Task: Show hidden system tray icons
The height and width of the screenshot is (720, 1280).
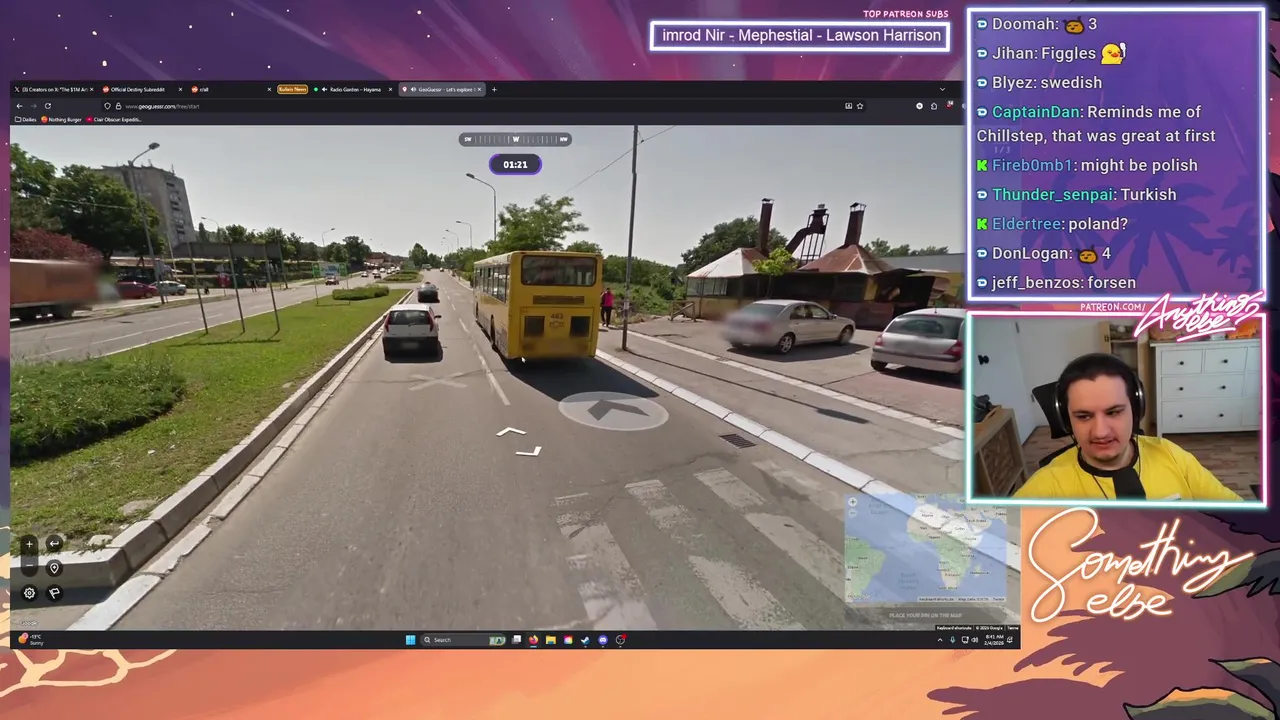Action: click(x=940, y=640)
